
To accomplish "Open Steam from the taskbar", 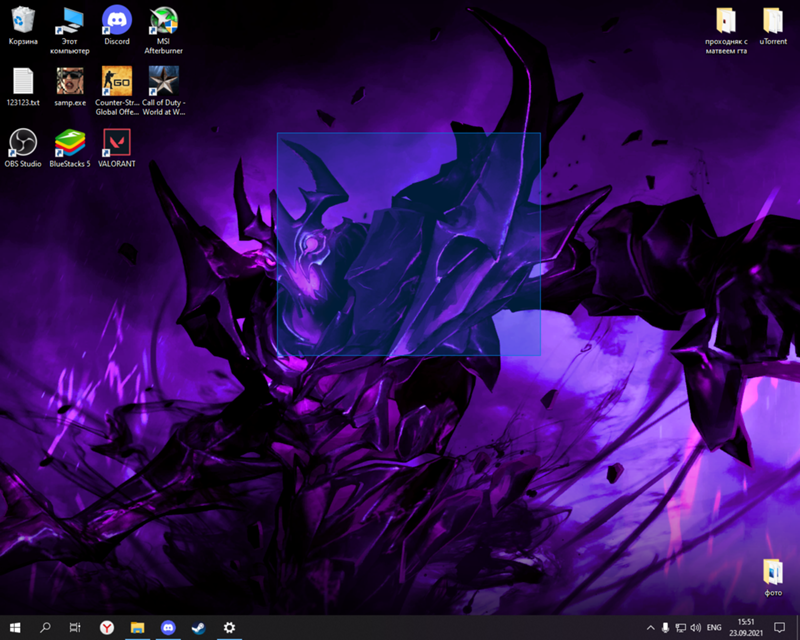I will pyautogui.click(x=198, y=627).
